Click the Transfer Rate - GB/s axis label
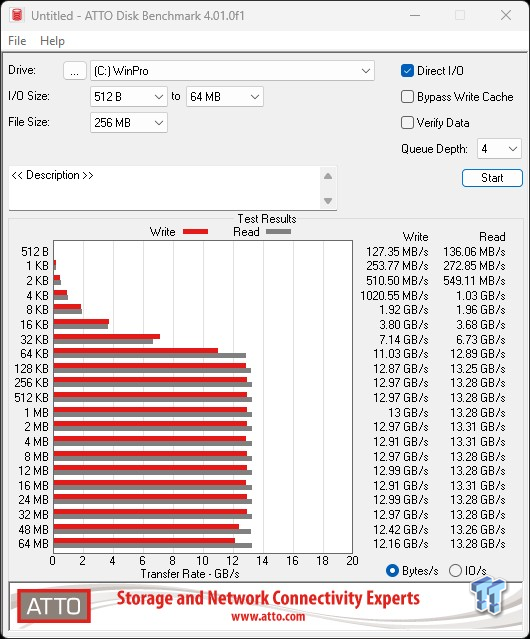 tap(190, 574)
